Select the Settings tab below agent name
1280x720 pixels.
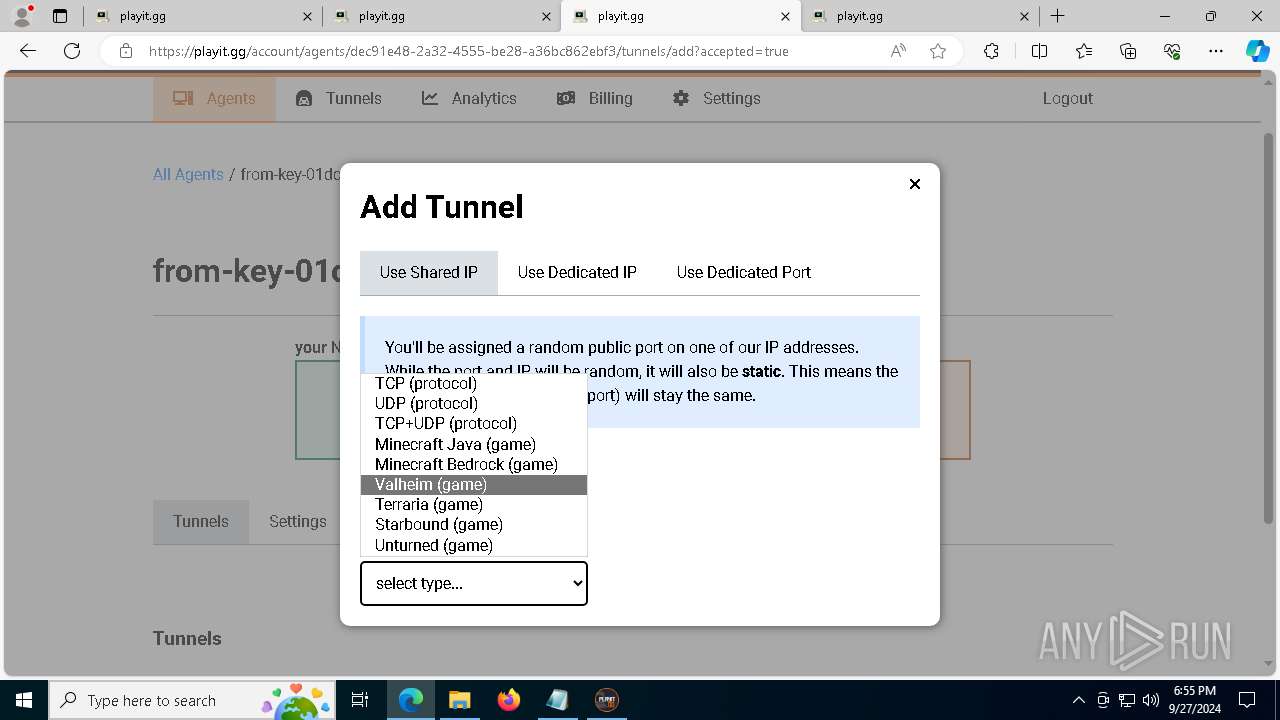pyautogui.click(x=298, y=521)
